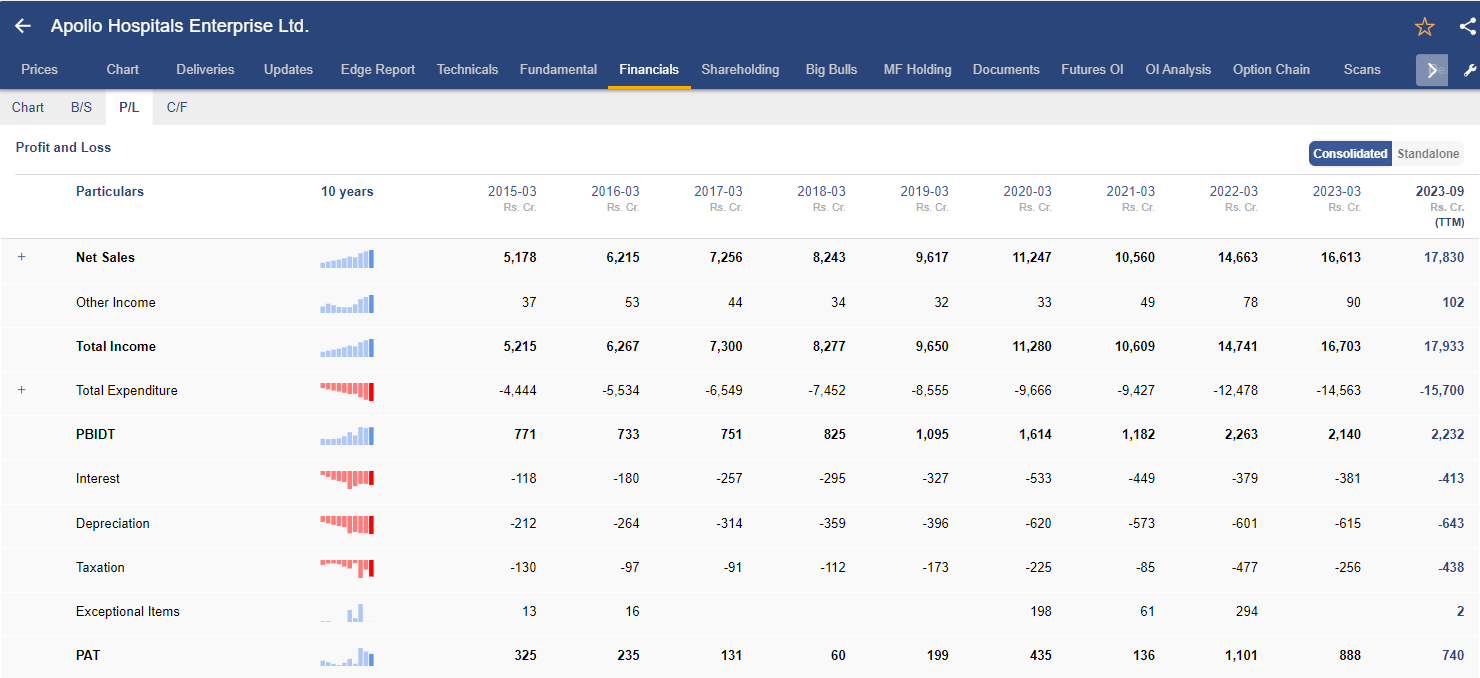Image resolution: width=1480 pixels, height=678 pixels.
Task: Select Consolidated view toggle
Action: 1350,154
